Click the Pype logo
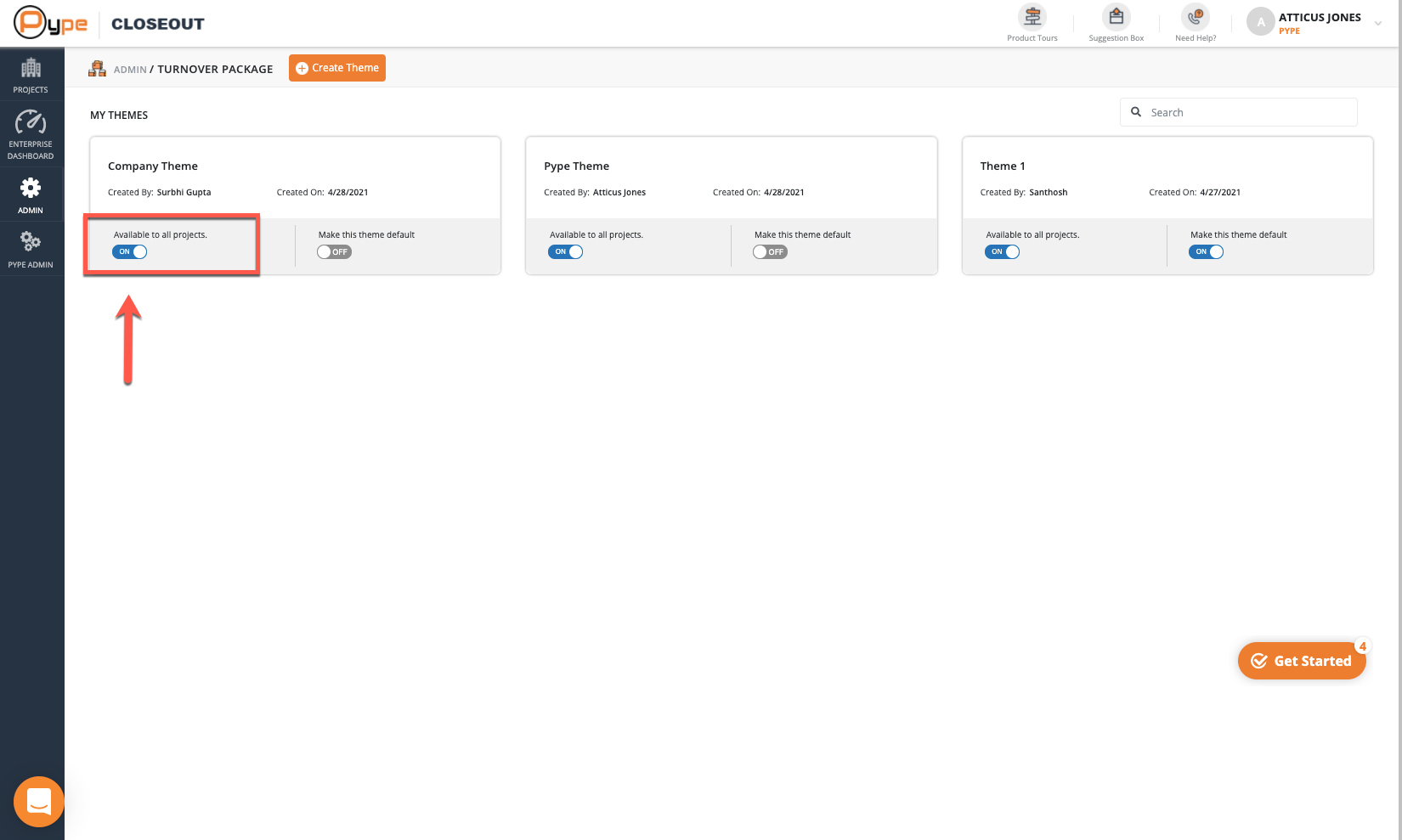1402x840 pixels. (x=51, y=23)
